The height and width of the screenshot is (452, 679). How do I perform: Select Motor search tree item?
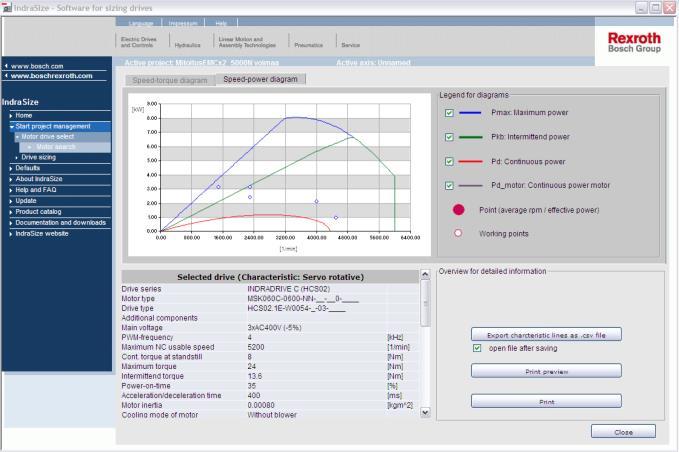56,147
